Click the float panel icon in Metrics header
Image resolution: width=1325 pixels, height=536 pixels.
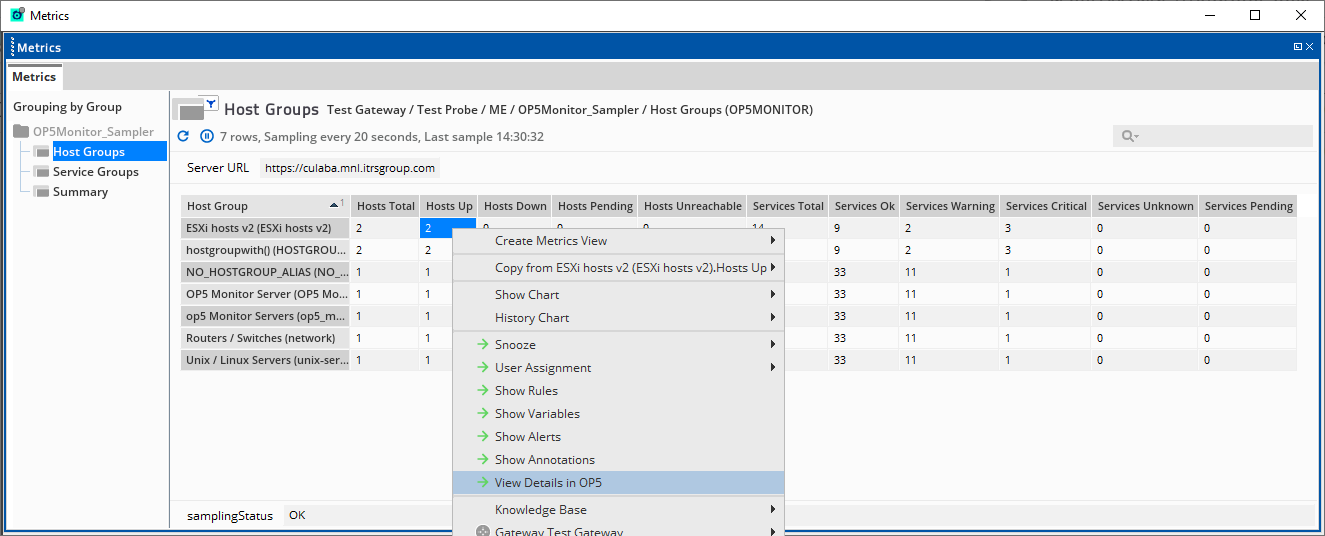pos(1298,47)
